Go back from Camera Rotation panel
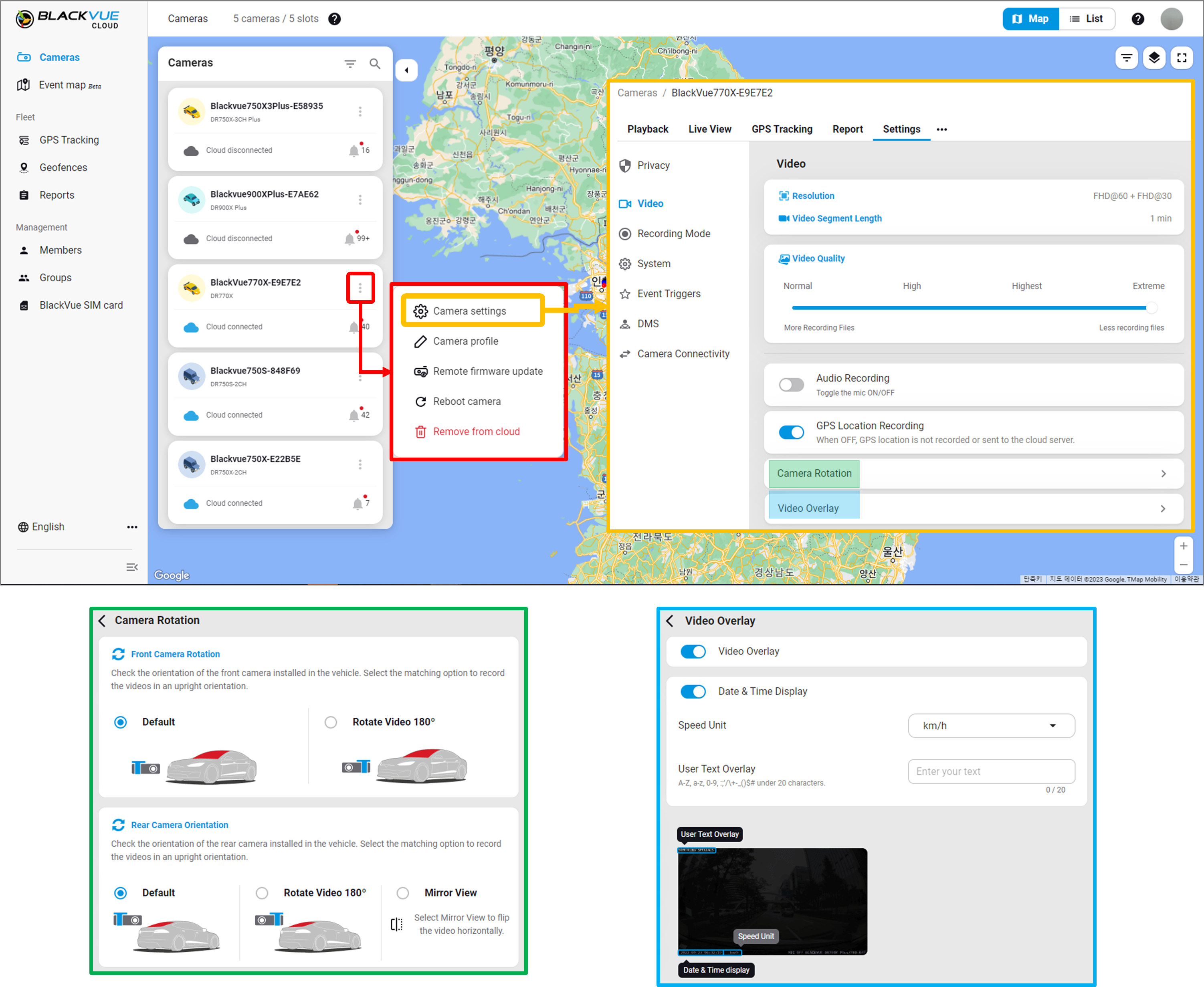Screen dimensions: 1204x987 pos(102,620)
